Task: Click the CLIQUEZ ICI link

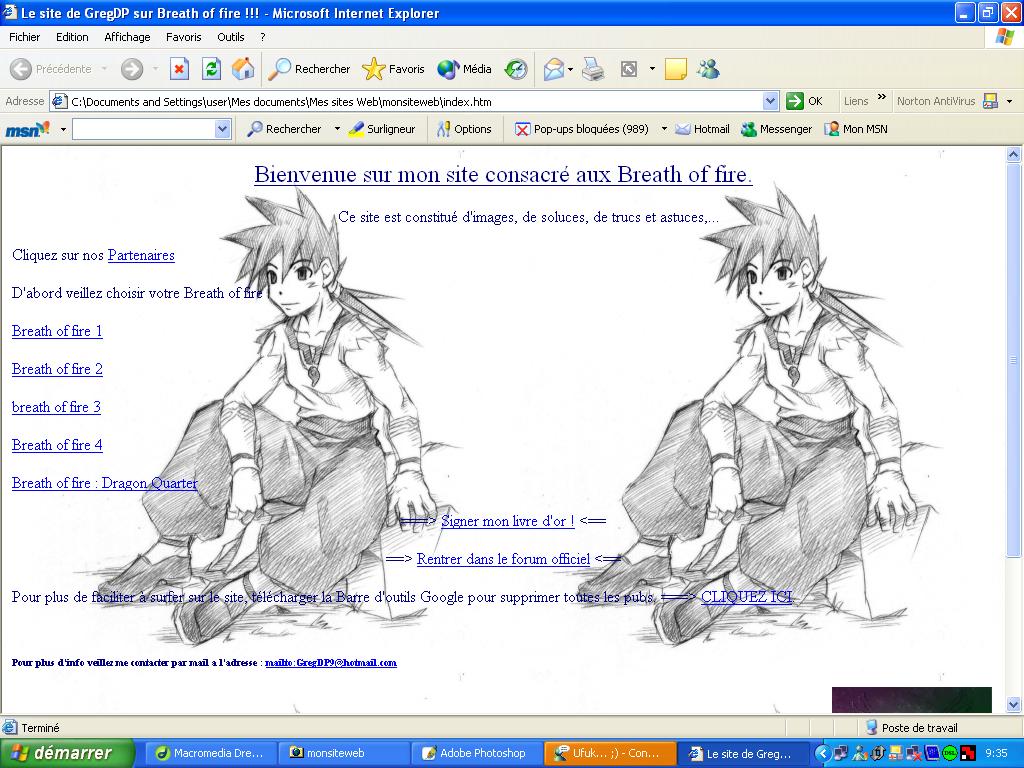Action: [746, 597]
